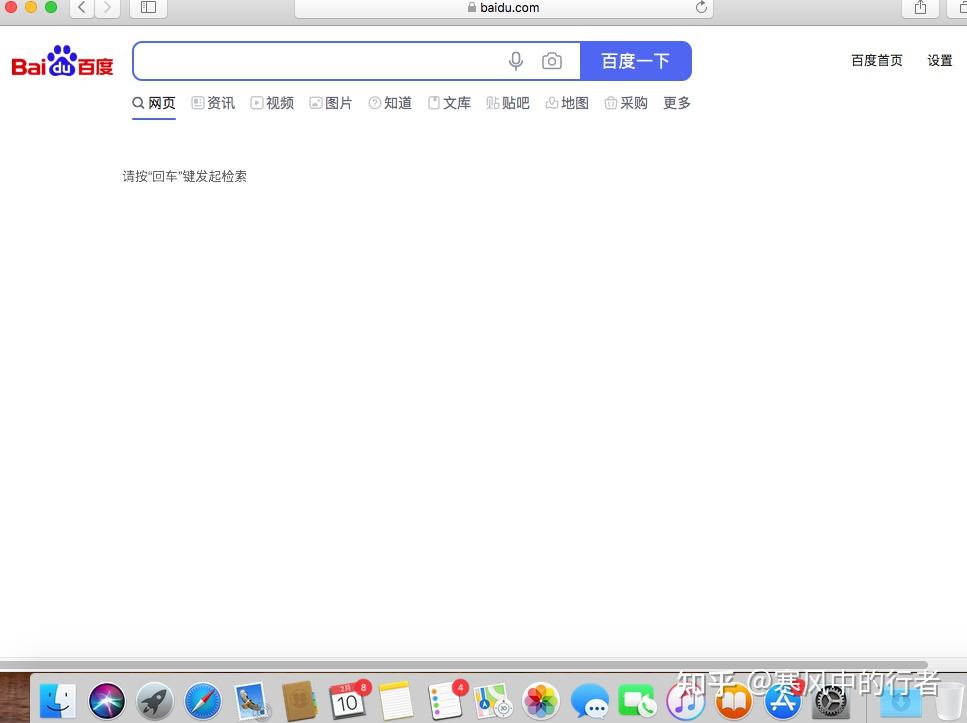Click the Safari share button
Image resolution: width=967 pixels, height=723 pixels.
[x=920, y=8]
